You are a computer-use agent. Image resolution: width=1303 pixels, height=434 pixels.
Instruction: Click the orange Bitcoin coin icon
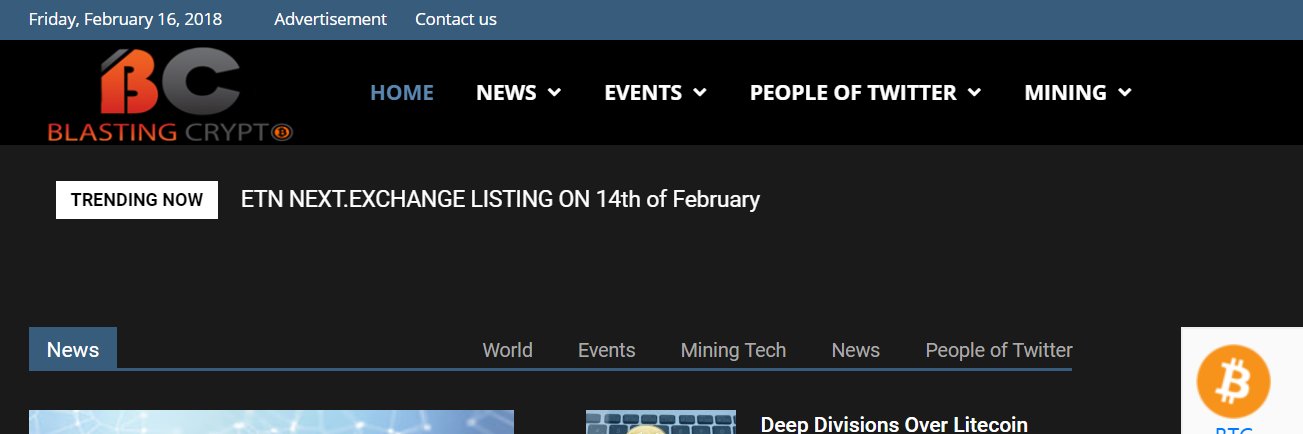(1233, 381)
